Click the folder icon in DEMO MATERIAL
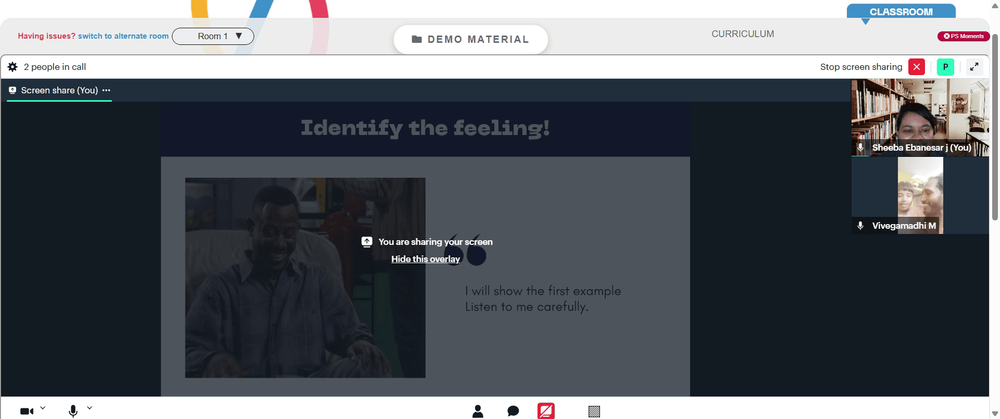The height and width of the screenshot is (419, 1000). click(417, 40)
